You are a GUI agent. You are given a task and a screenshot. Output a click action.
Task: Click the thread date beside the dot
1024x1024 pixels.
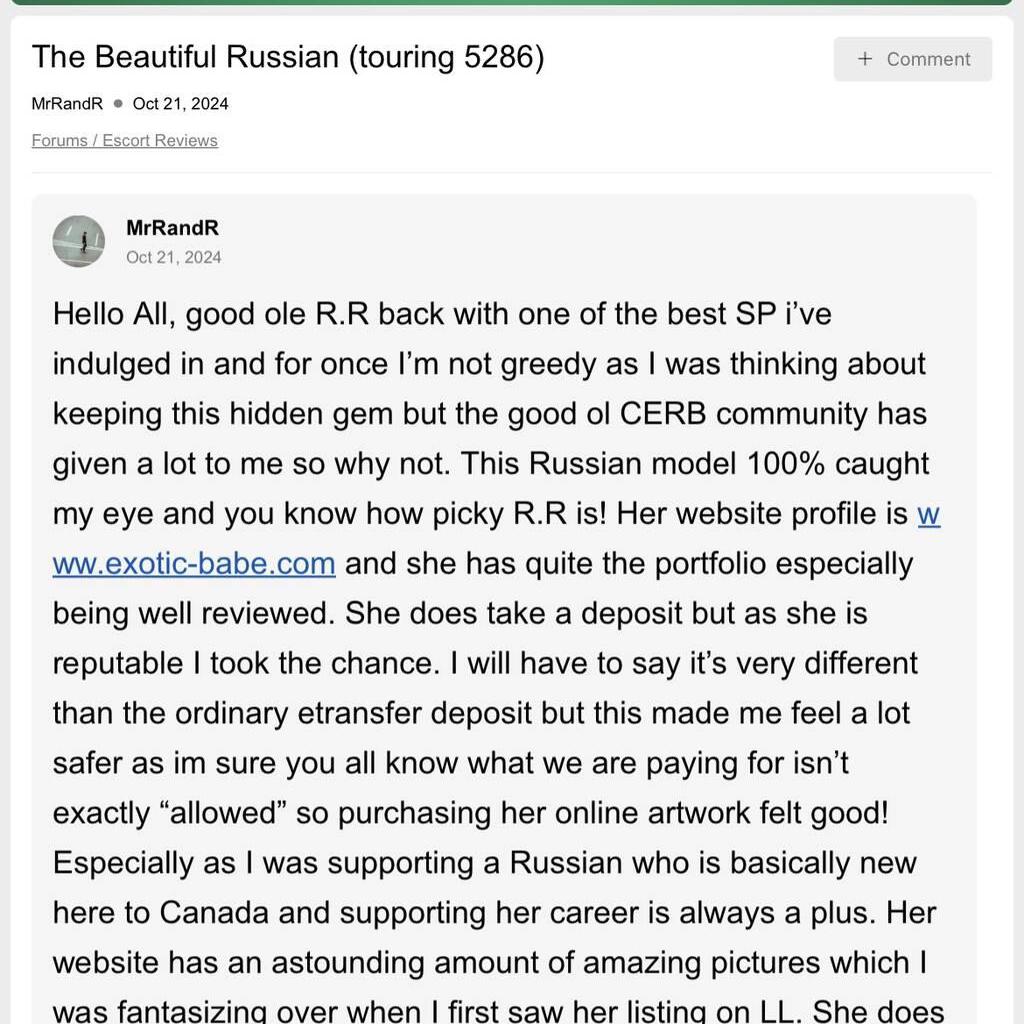[x=180, y=103]
